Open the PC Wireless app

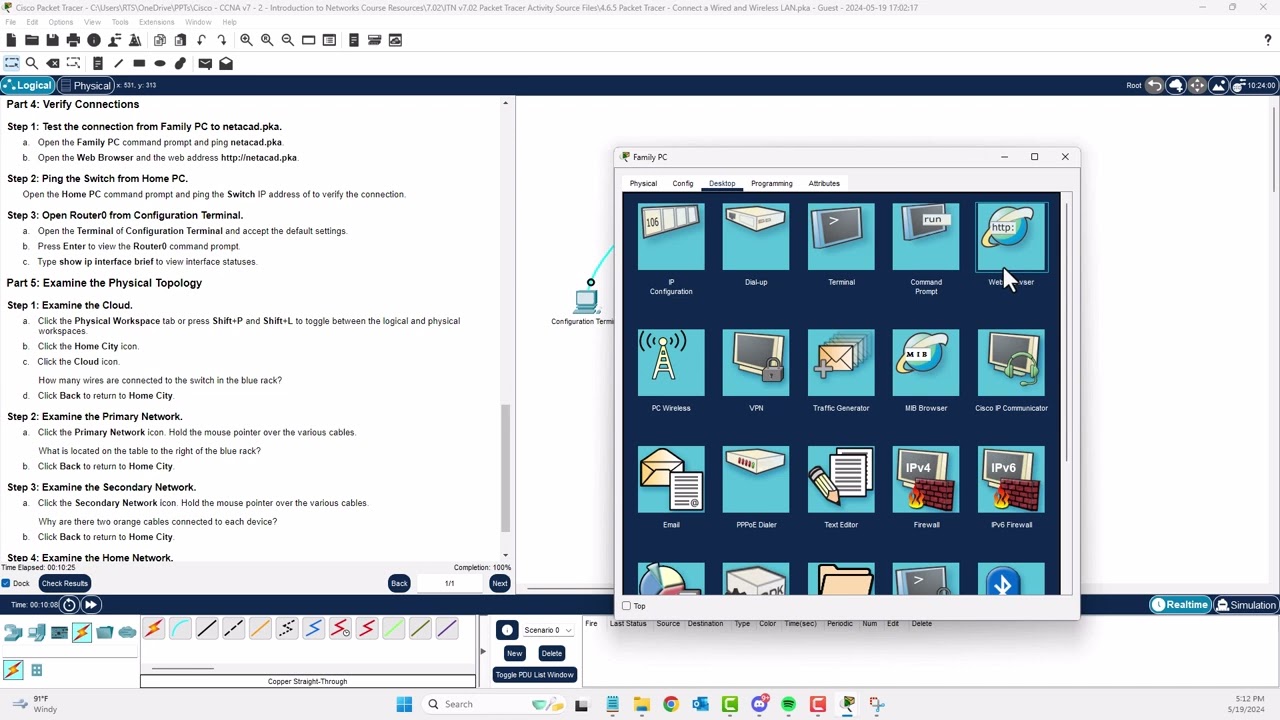(x=671, y=363)
